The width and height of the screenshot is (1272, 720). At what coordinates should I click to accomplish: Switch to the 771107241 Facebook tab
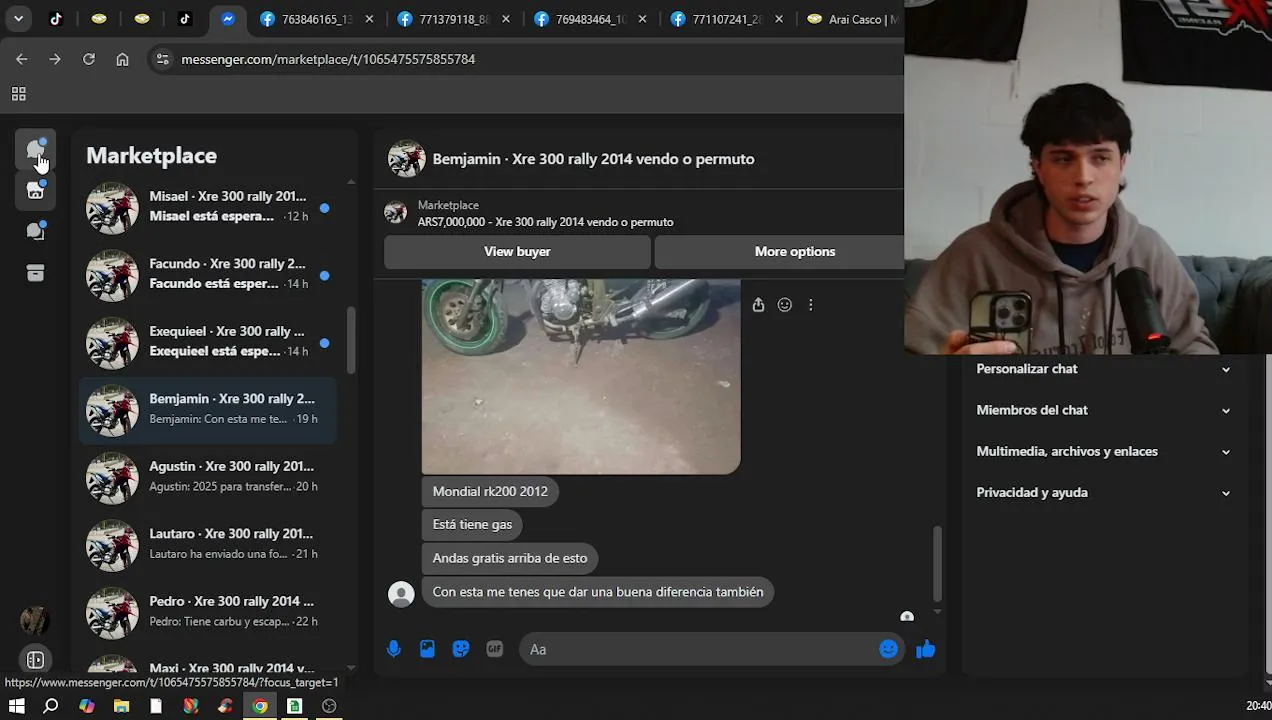tap(725, 19)
